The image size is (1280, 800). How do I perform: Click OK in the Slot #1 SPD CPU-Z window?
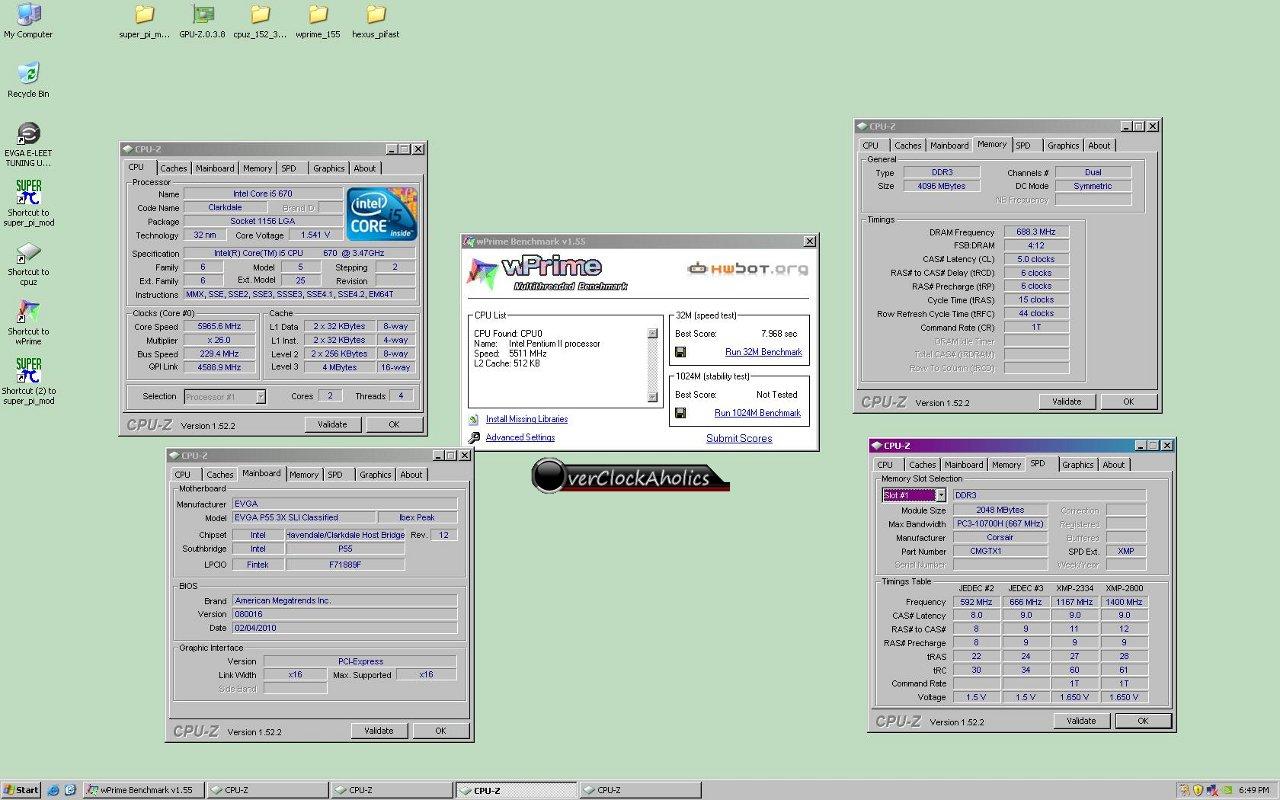[x=1142, y=720]
